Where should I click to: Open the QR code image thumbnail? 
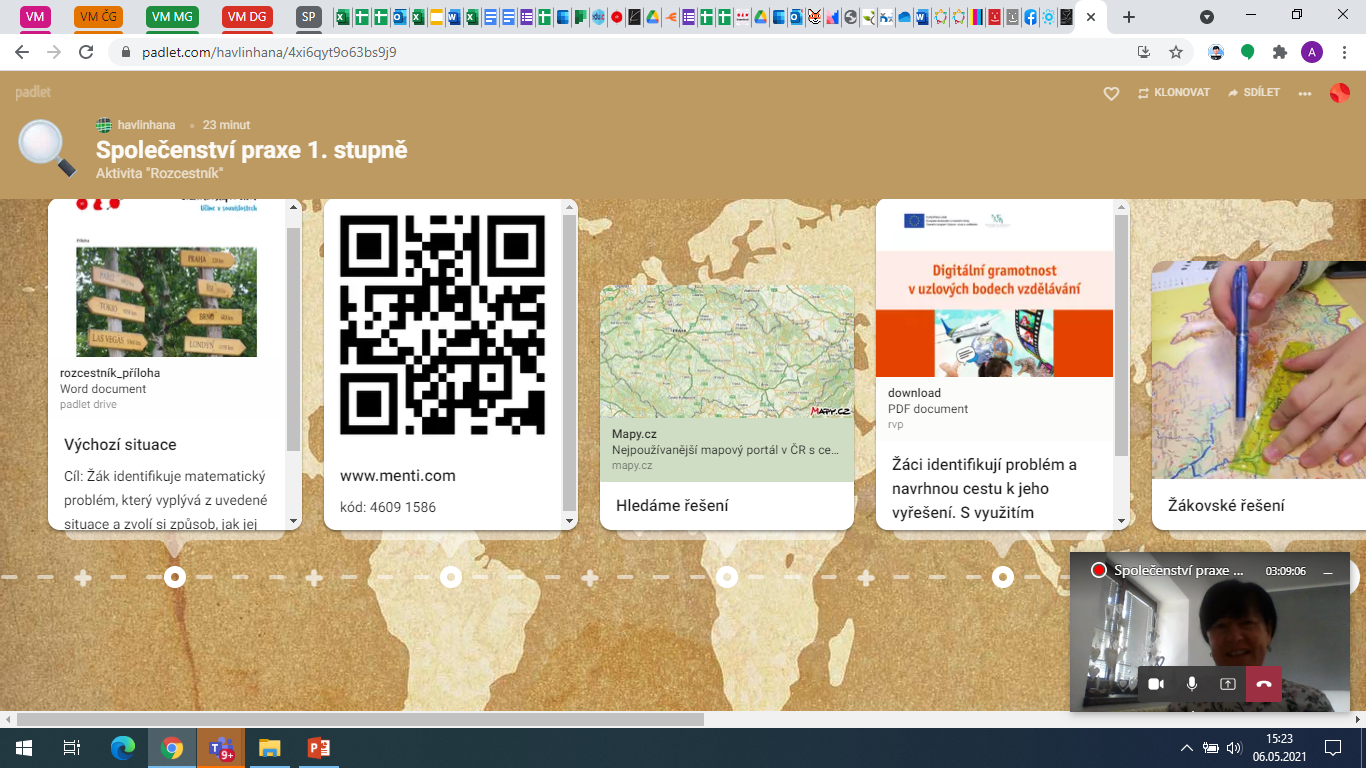[x=442, y=325]
